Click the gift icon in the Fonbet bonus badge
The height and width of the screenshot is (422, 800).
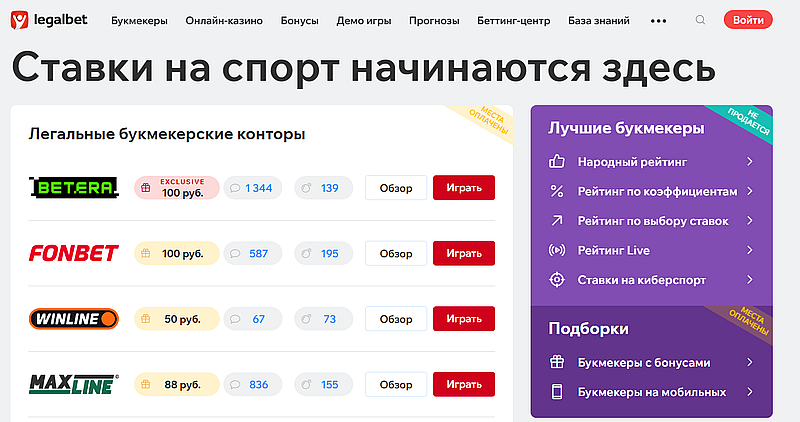(146, 253)
